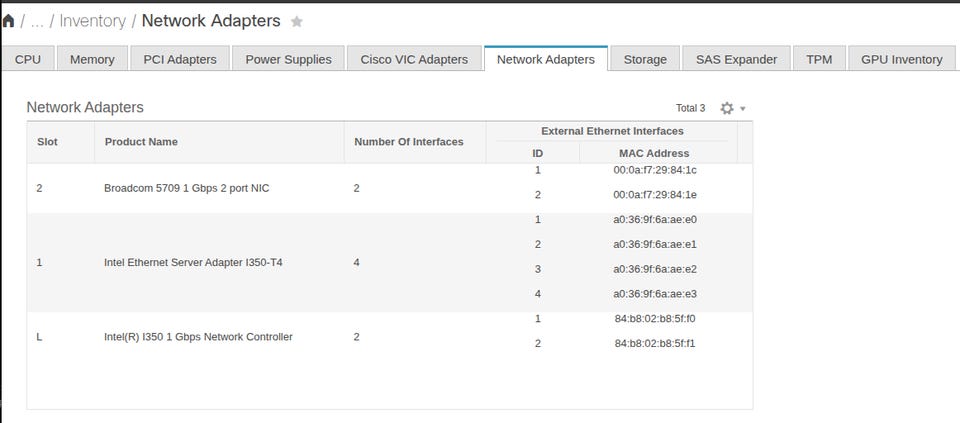The image size is (960, 423).
Task: Select the TPM tab
Action: [819, 59]
